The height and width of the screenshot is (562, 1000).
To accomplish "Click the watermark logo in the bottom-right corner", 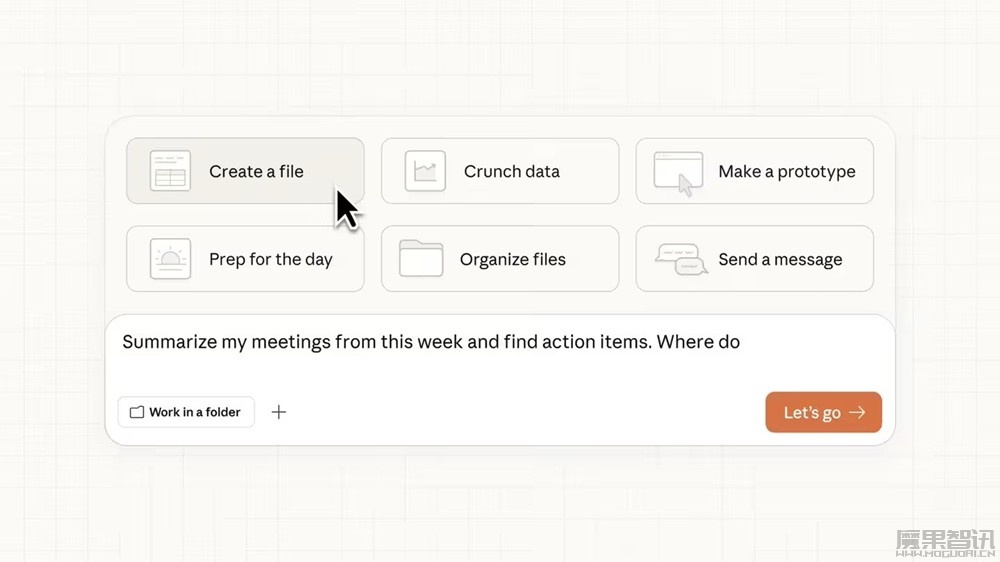I will click(x=944, y=541).
